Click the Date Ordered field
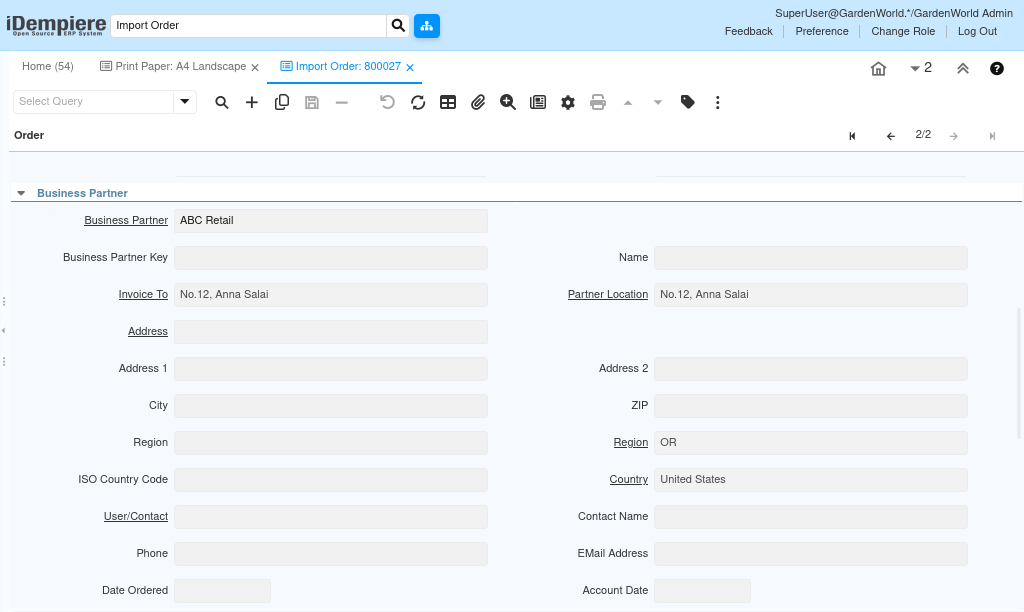Image resolution: width=1024 pixels, height=612 pixels. coord(222,590)
